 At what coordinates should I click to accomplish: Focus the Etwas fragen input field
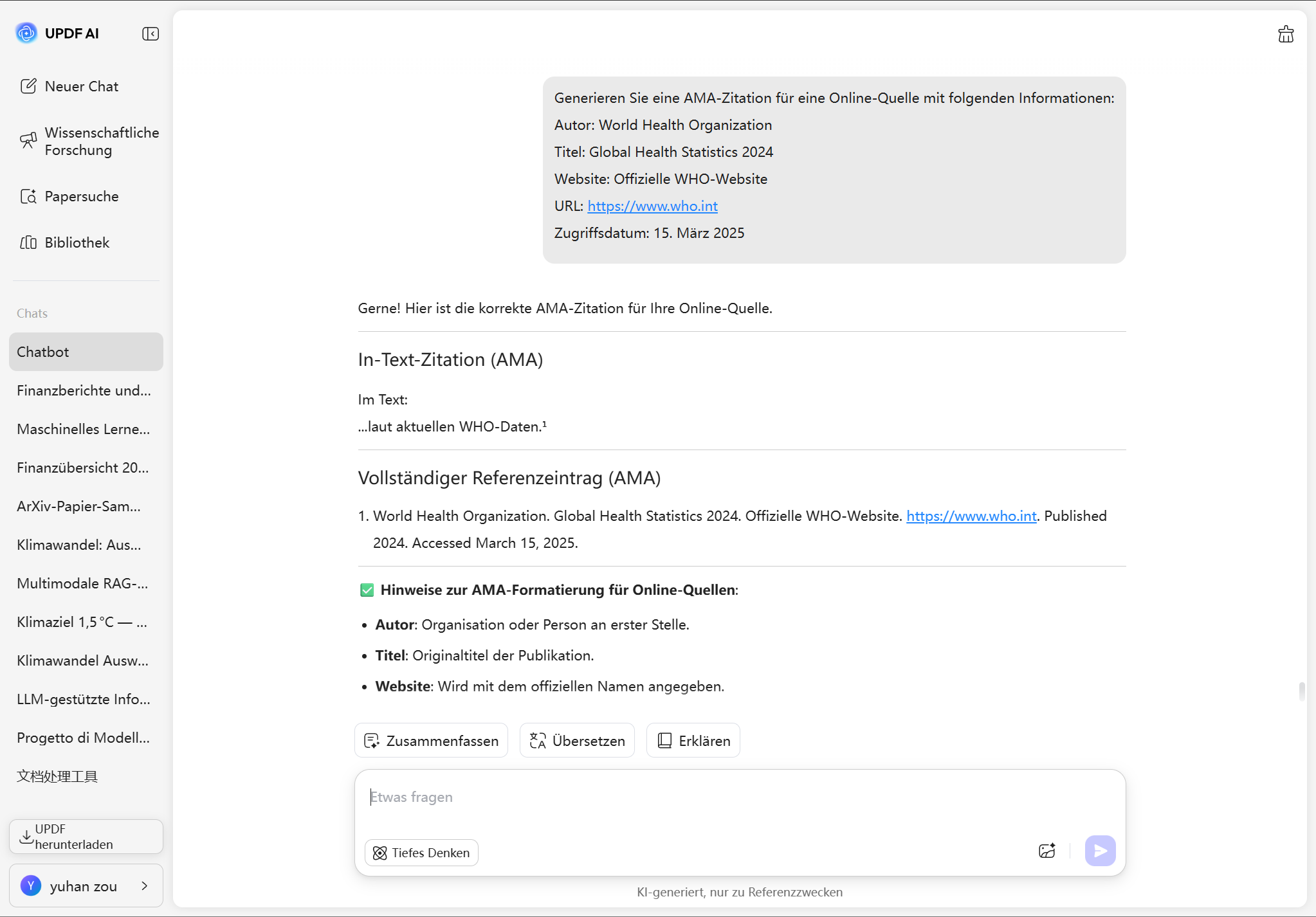coord(740,797)
